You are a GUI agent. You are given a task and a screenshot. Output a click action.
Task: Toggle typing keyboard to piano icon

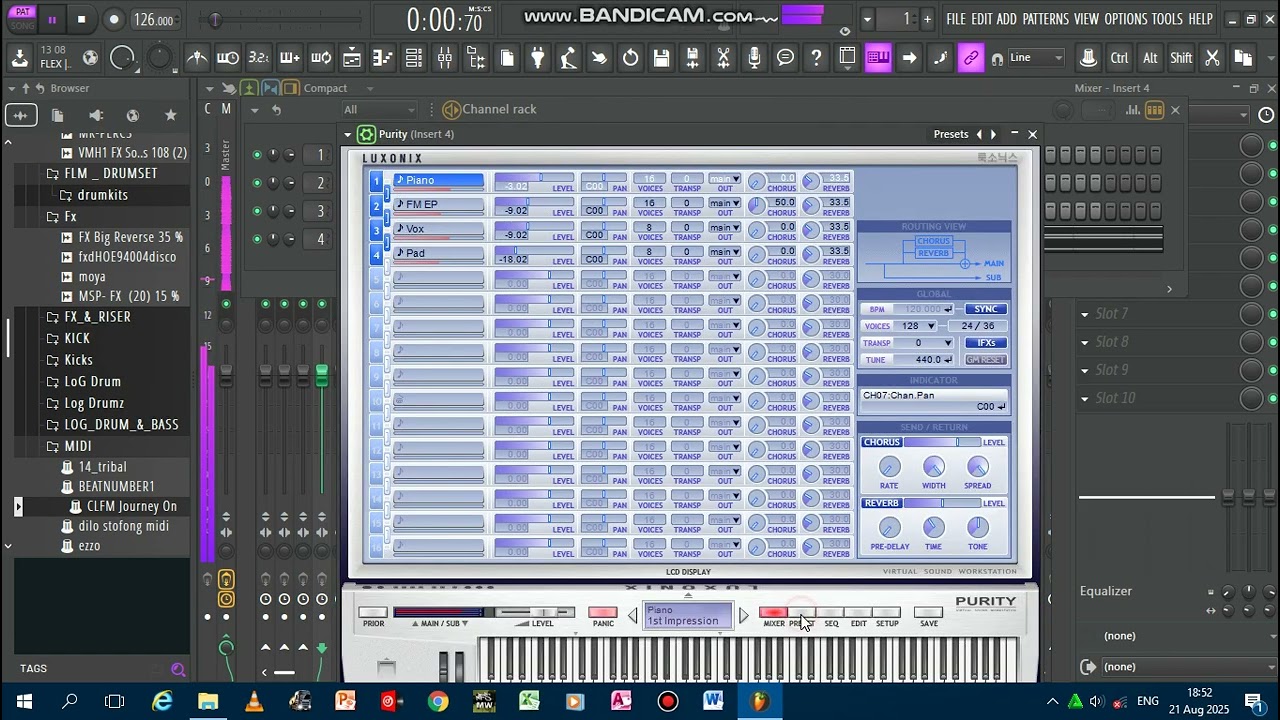pos(878,58)
